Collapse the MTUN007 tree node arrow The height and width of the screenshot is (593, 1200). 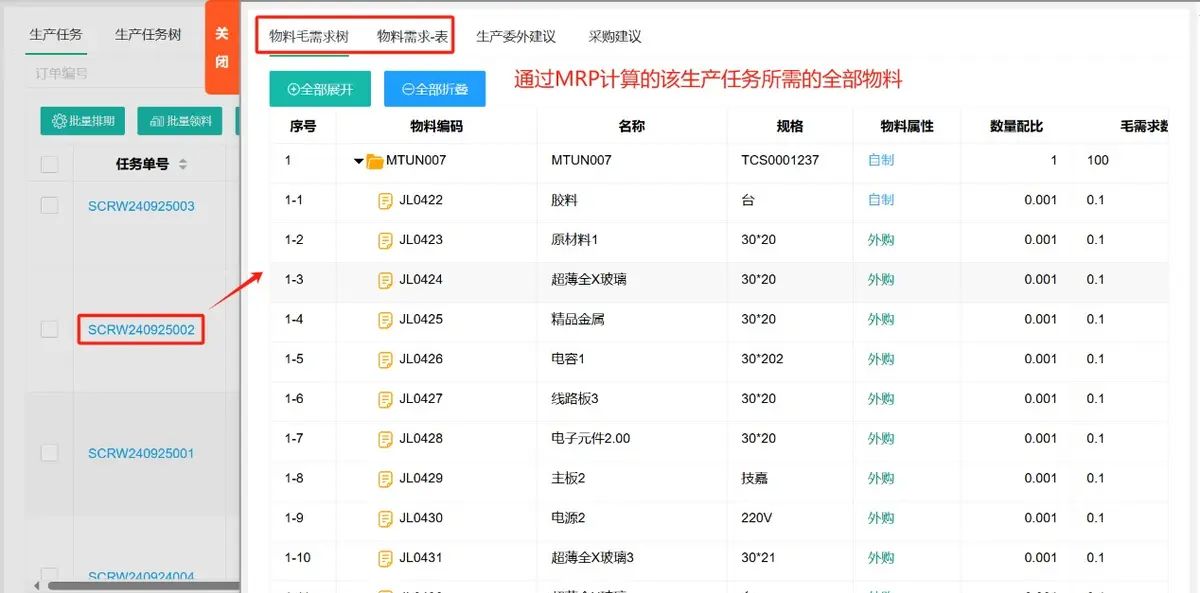[358, 161]
